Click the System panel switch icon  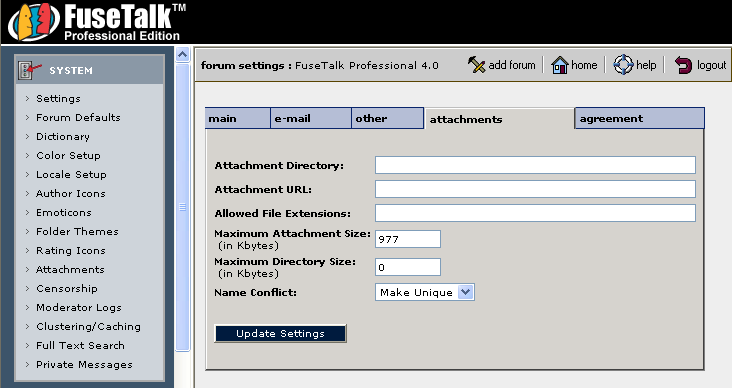click(x=30, y=70)
